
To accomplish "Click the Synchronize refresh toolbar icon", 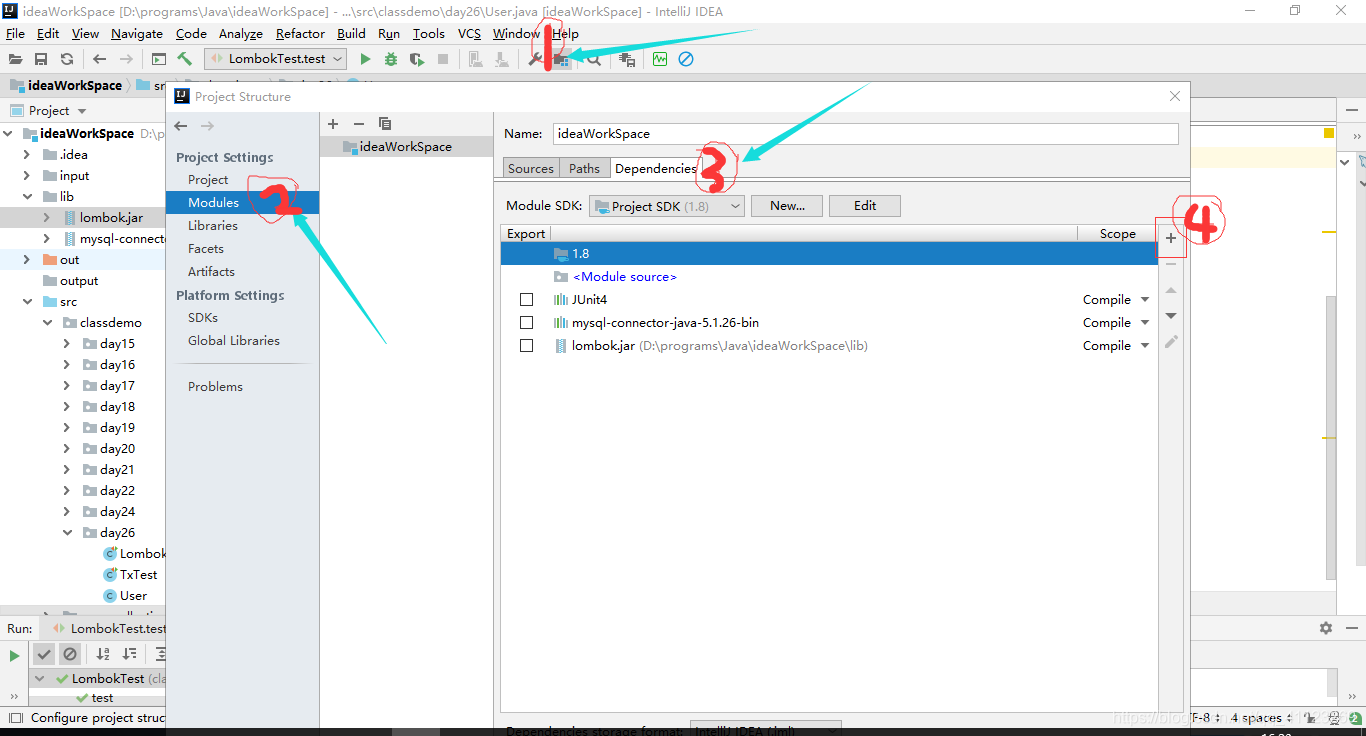I will click(67, 59).
